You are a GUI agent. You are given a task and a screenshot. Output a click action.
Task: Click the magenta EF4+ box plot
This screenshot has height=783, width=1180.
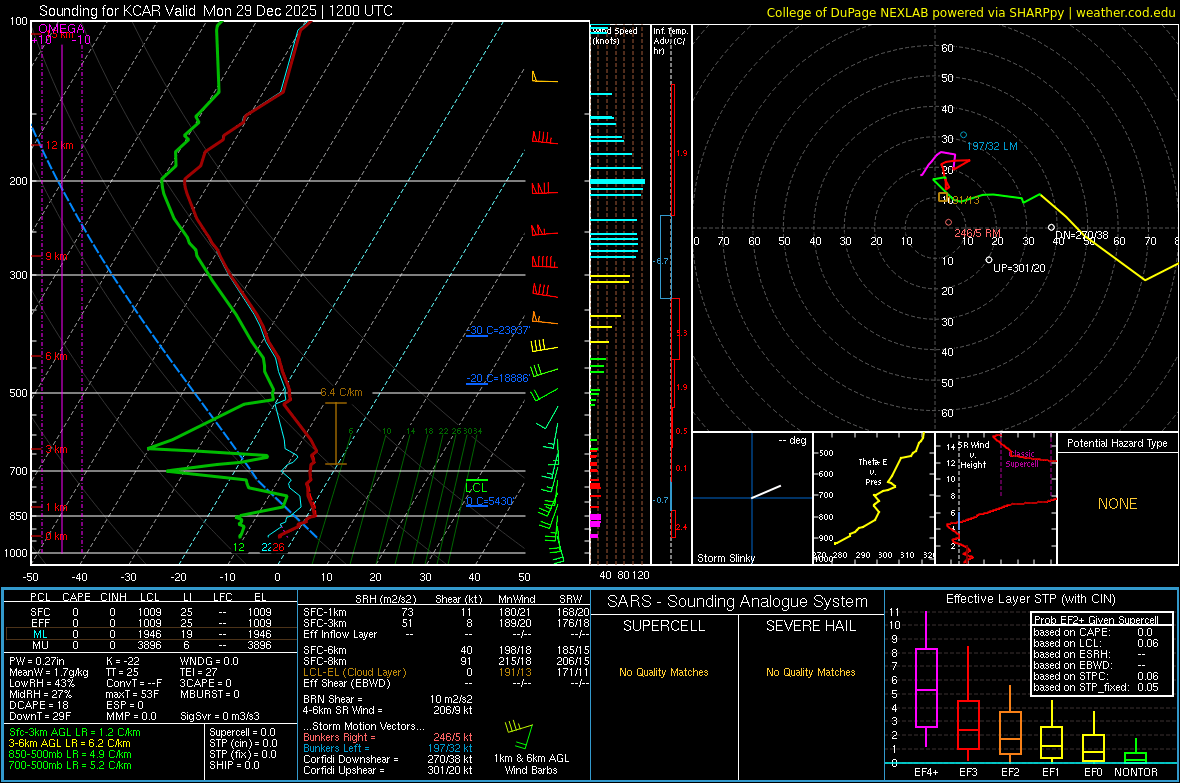tap(926, 679)
